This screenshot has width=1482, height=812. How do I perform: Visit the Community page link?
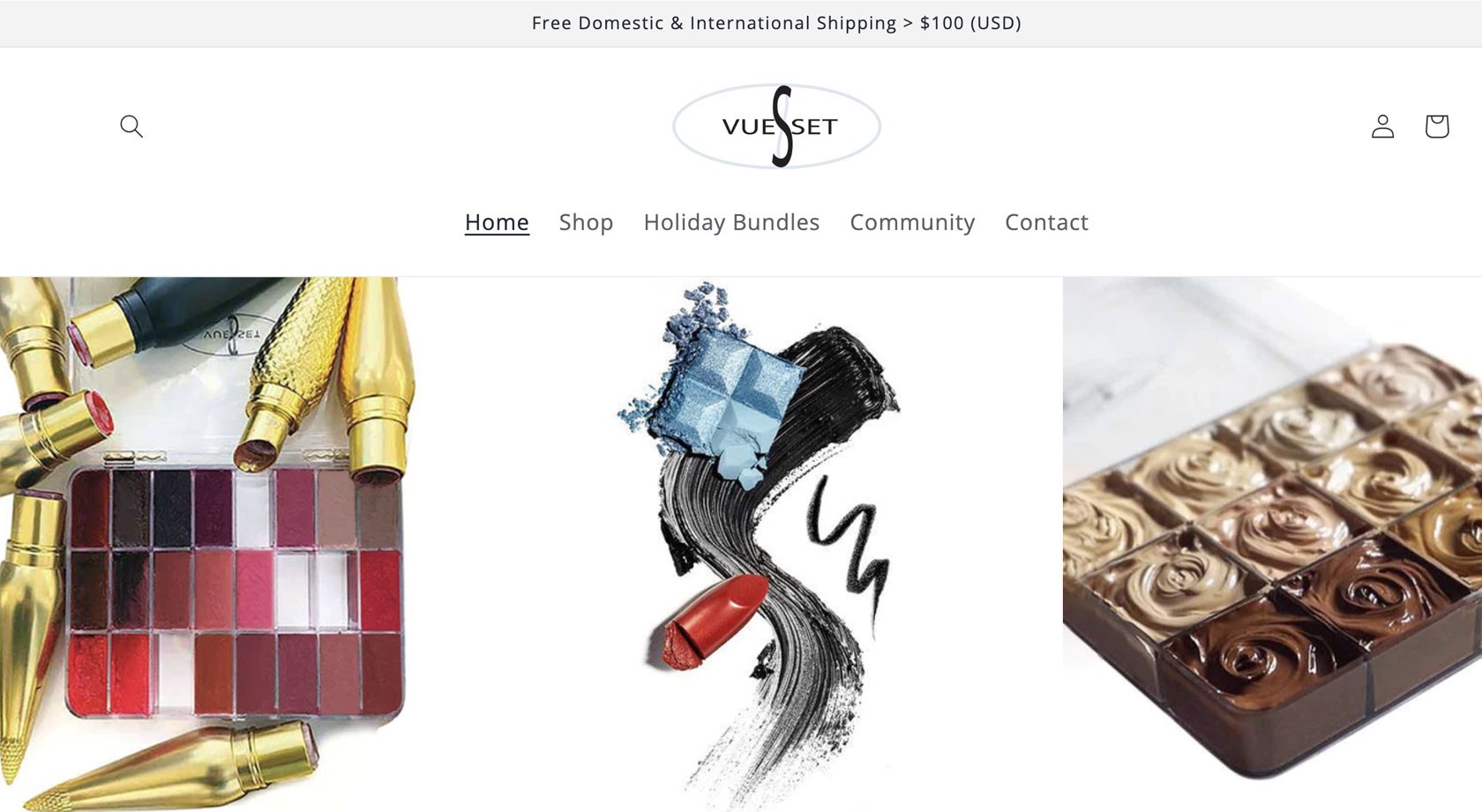click(x=912, y=222)
